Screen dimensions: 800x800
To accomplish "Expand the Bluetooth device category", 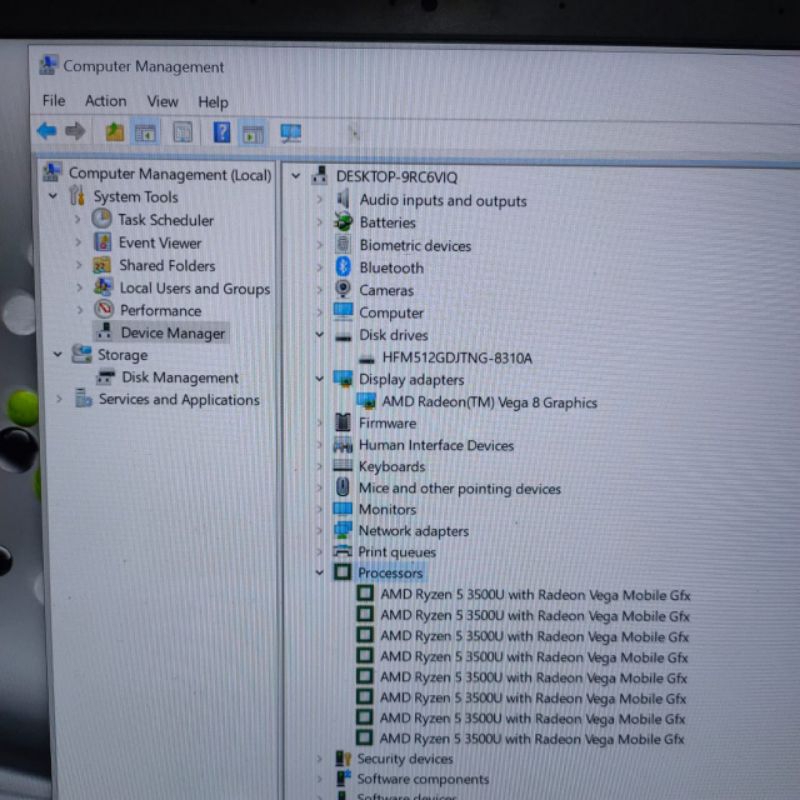I will [x=320, y=268].
